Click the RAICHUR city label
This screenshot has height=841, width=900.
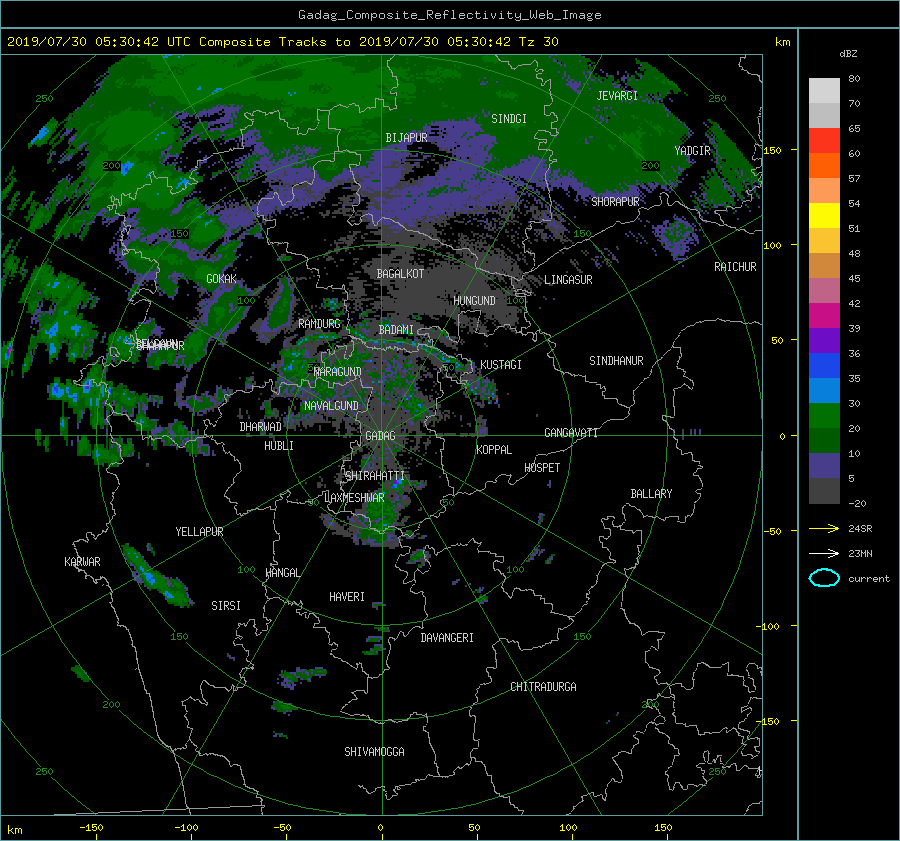coord(735,266)
